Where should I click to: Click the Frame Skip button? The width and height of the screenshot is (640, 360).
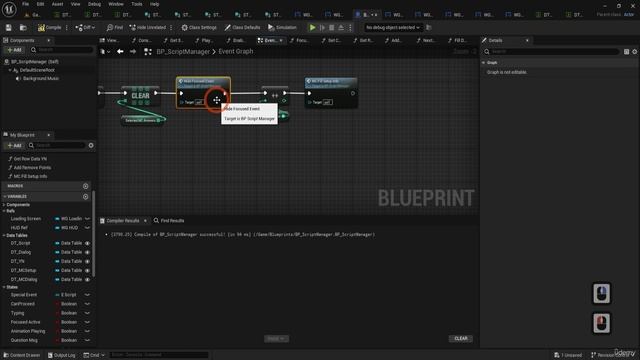322,27
